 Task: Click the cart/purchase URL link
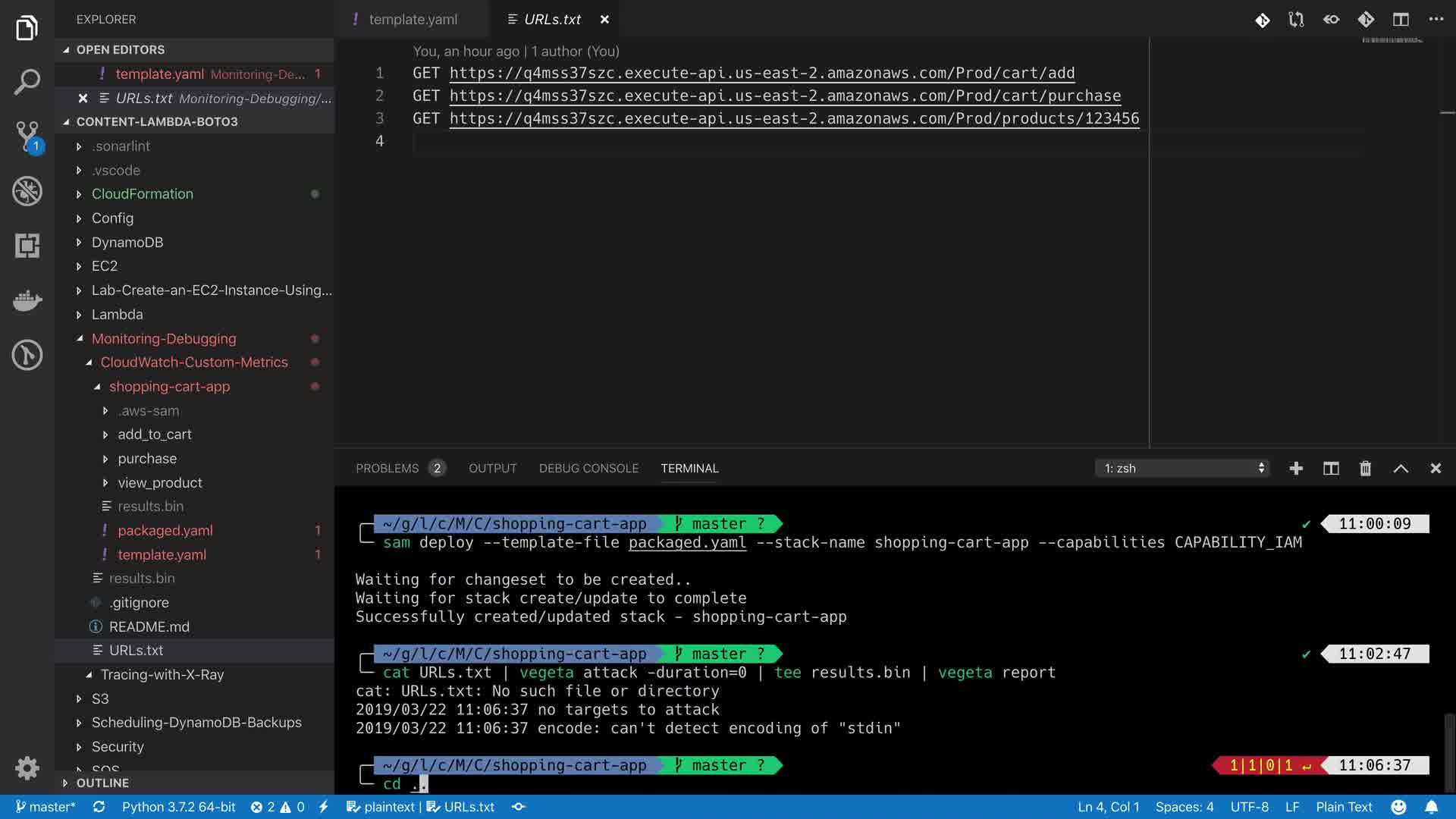tap(785, 96)
